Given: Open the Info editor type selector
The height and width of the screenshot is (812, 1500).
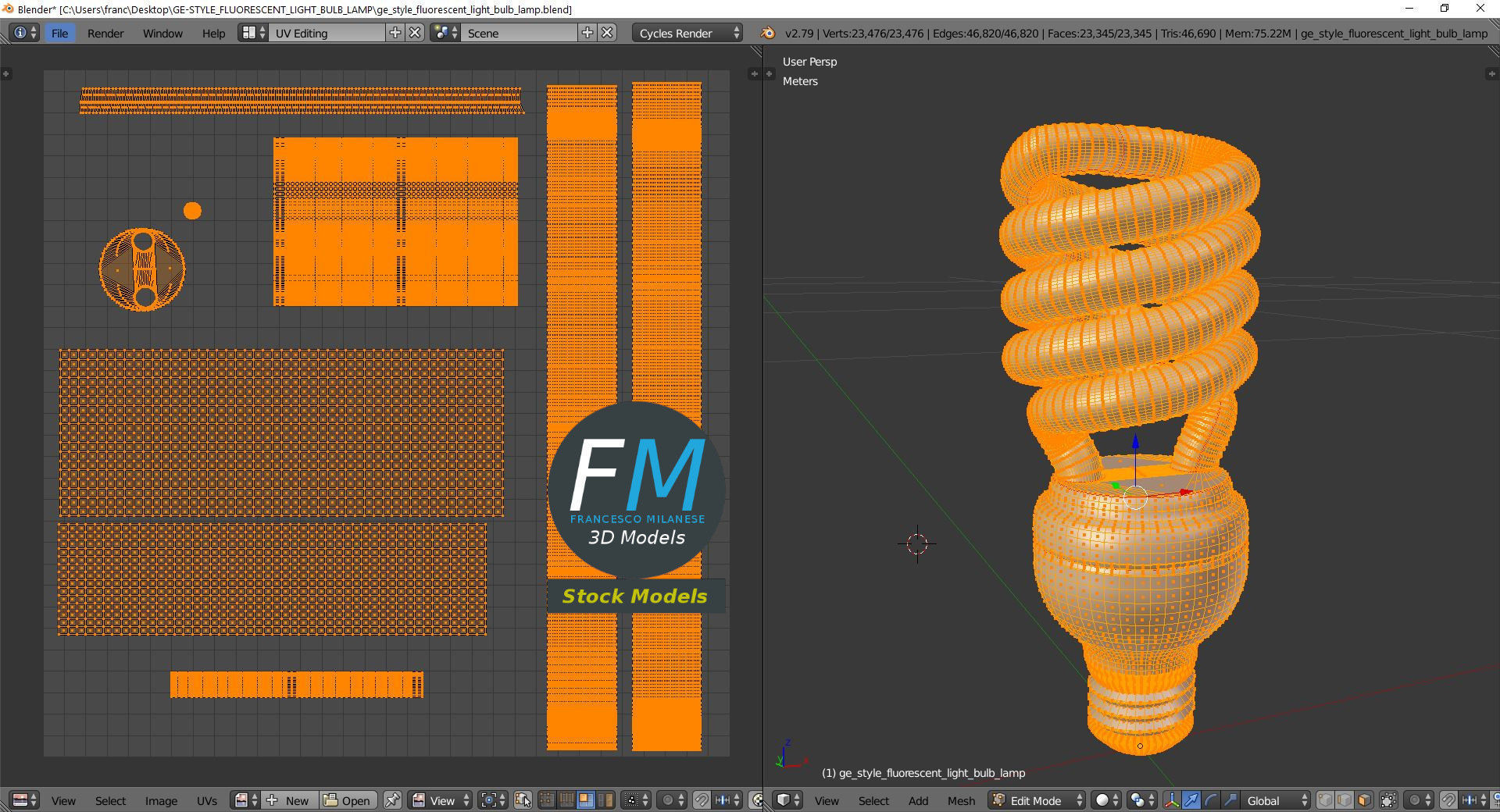Looking at the screenshot, I should [25, 33].
